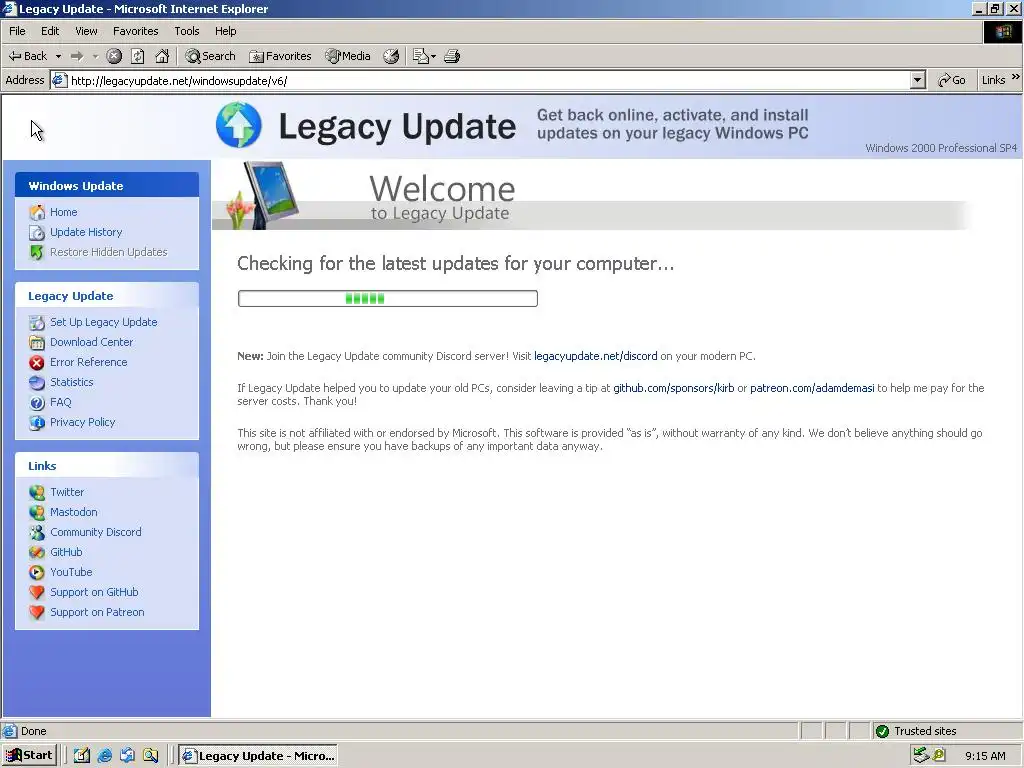Open the File menu
The width and height of the screenshot is (1024, 768).
(x=17, y=31)
